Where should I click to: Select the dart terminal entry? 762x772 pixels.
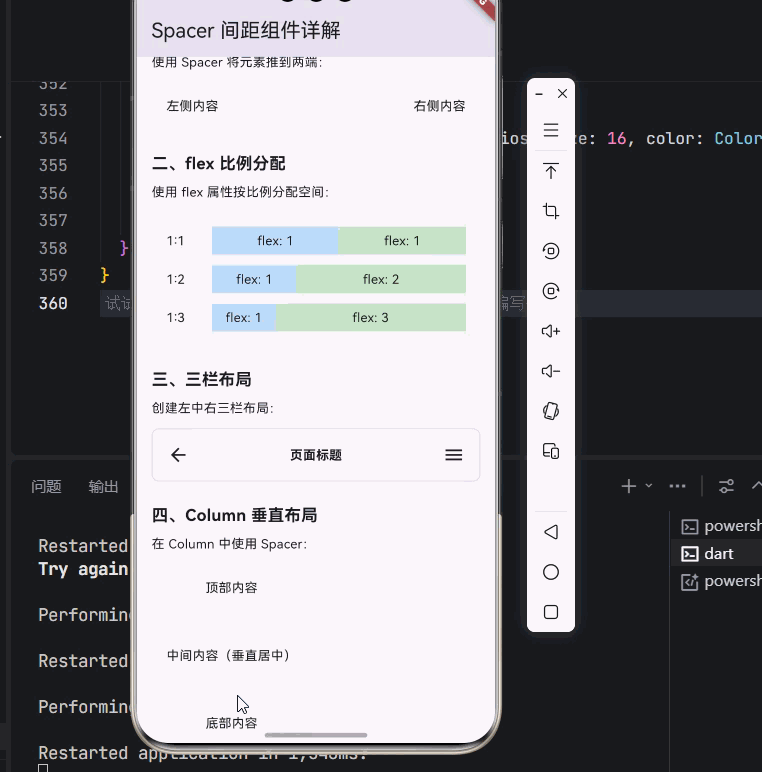point(716,554)
